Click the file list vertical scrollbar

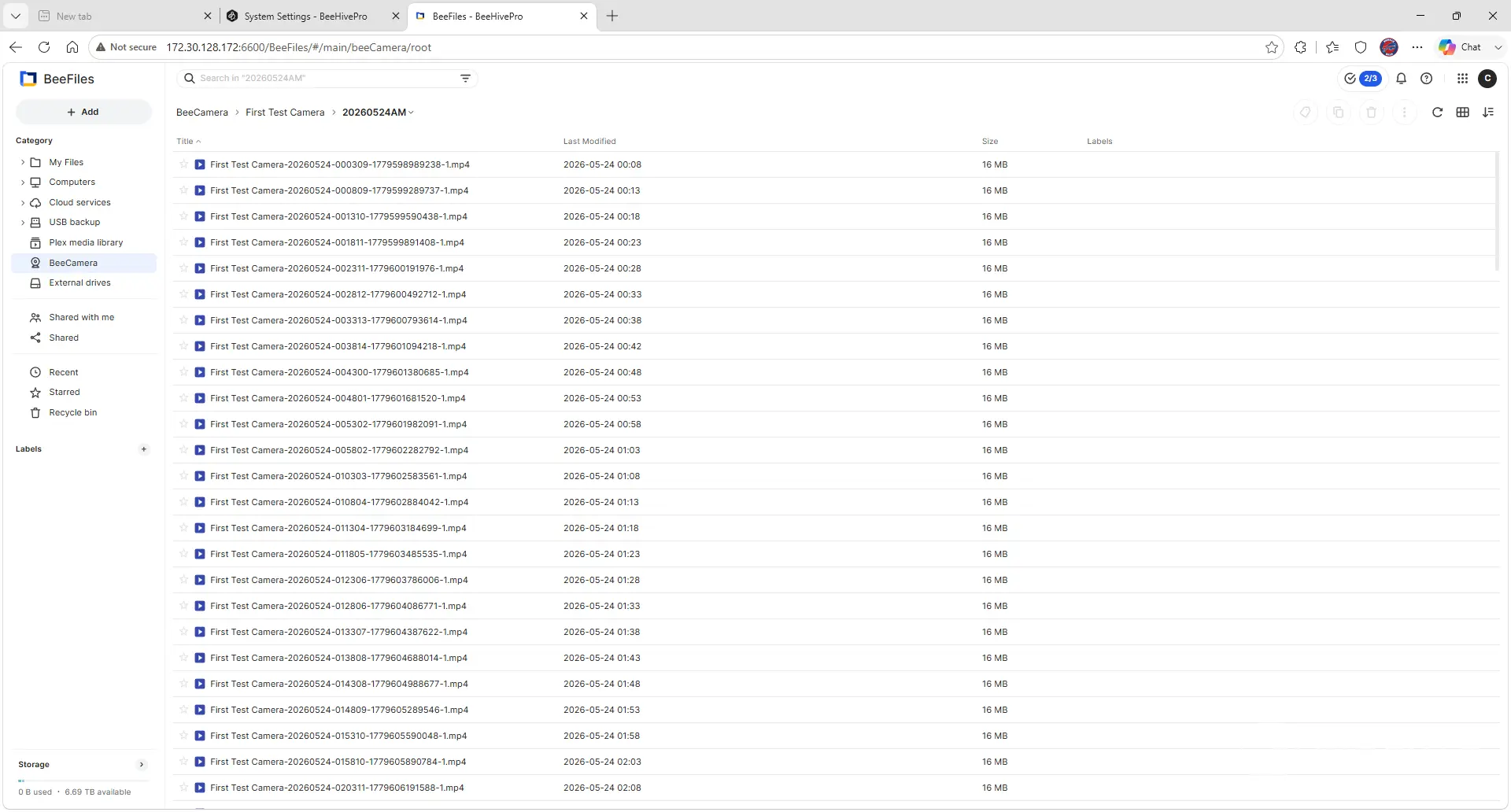pyautogui.click(x=1497, y=212)
